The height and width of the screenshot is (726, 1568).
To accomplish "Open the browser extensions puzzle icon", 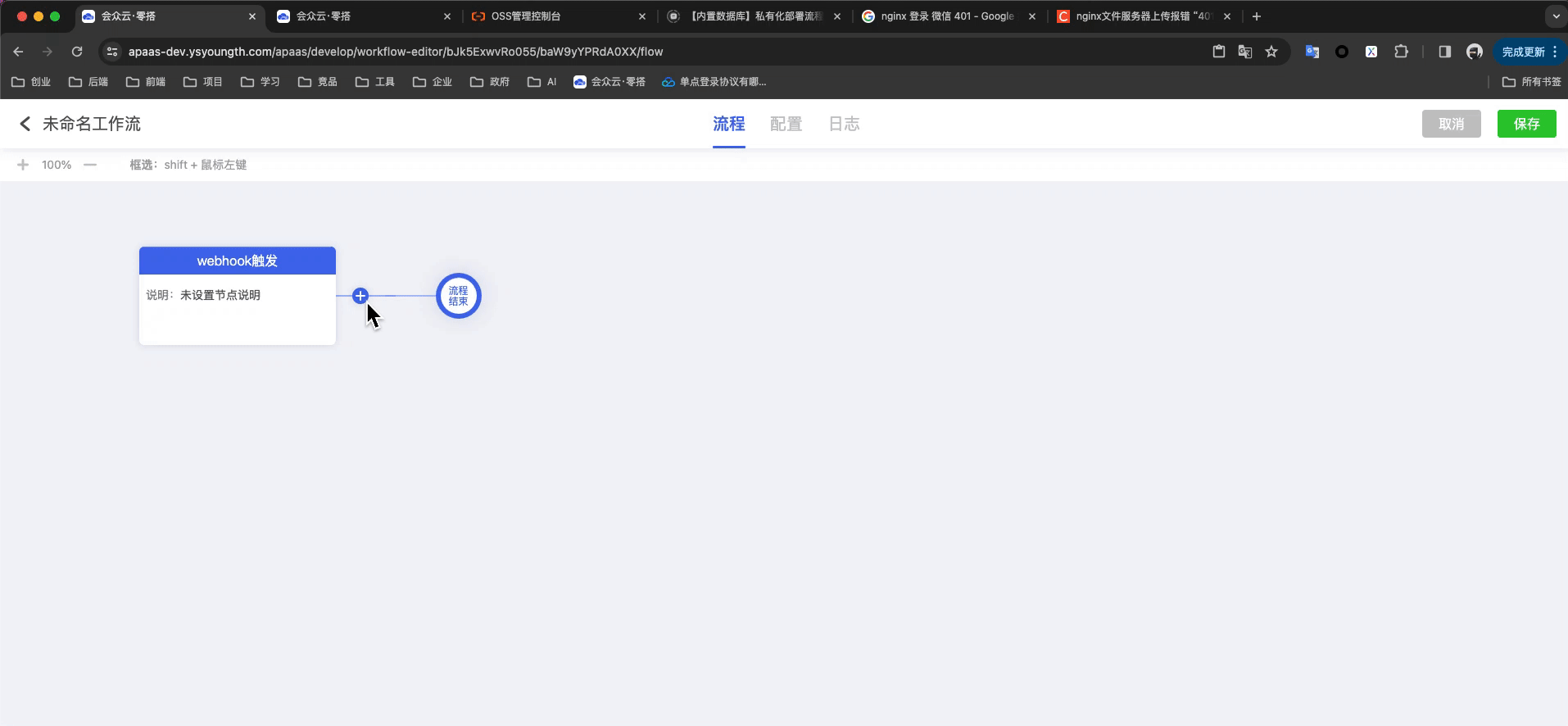I will (1401, 52).
